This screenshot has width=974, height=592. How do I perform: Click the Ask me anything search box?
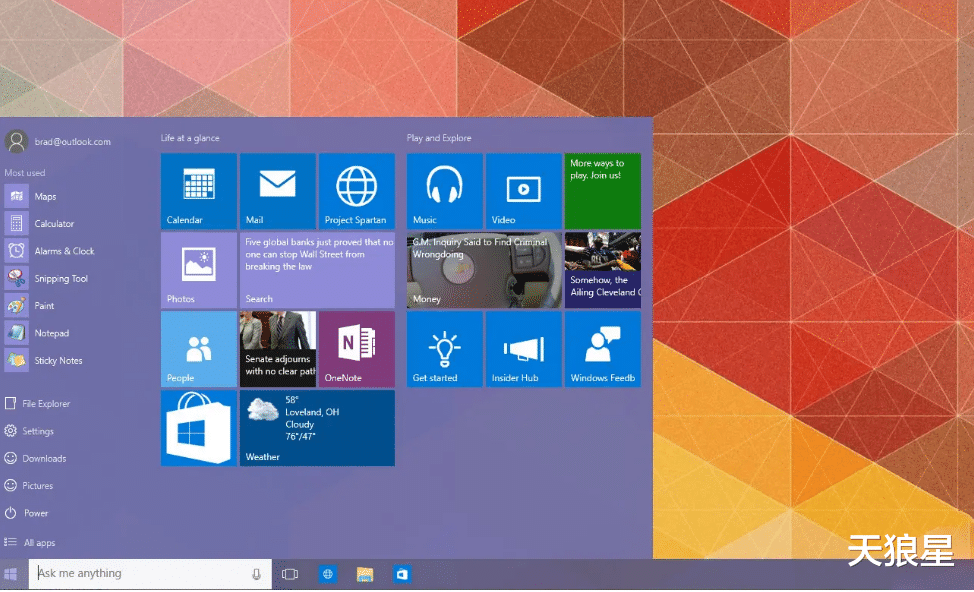click(x=140, y=574)
